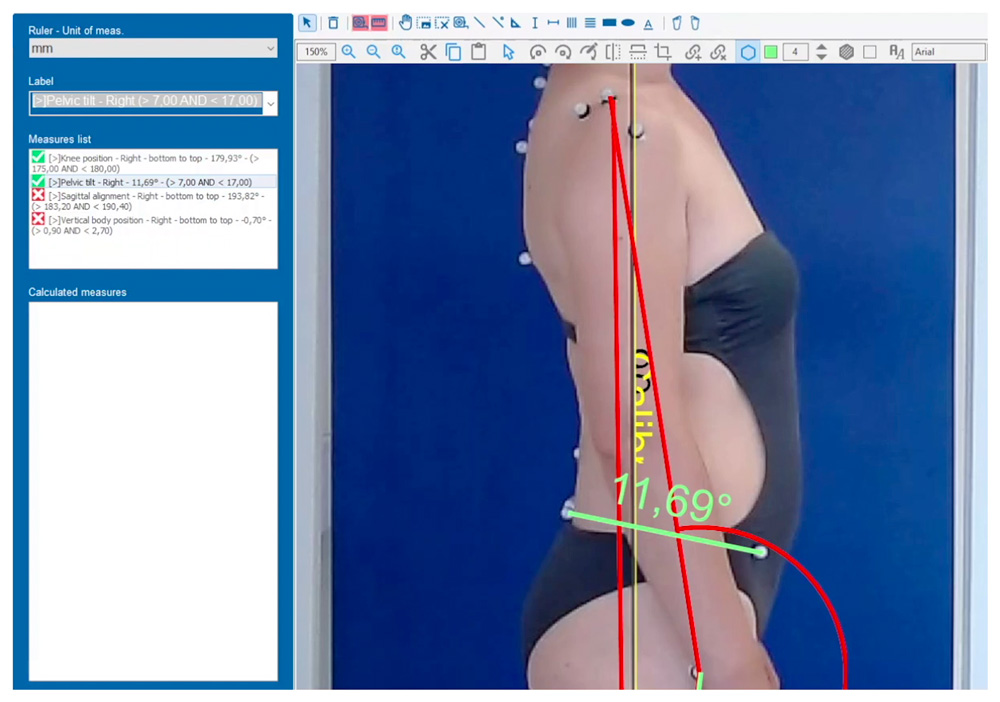
Task: Click the scissors cut icon
Action: tap(428, 52)
